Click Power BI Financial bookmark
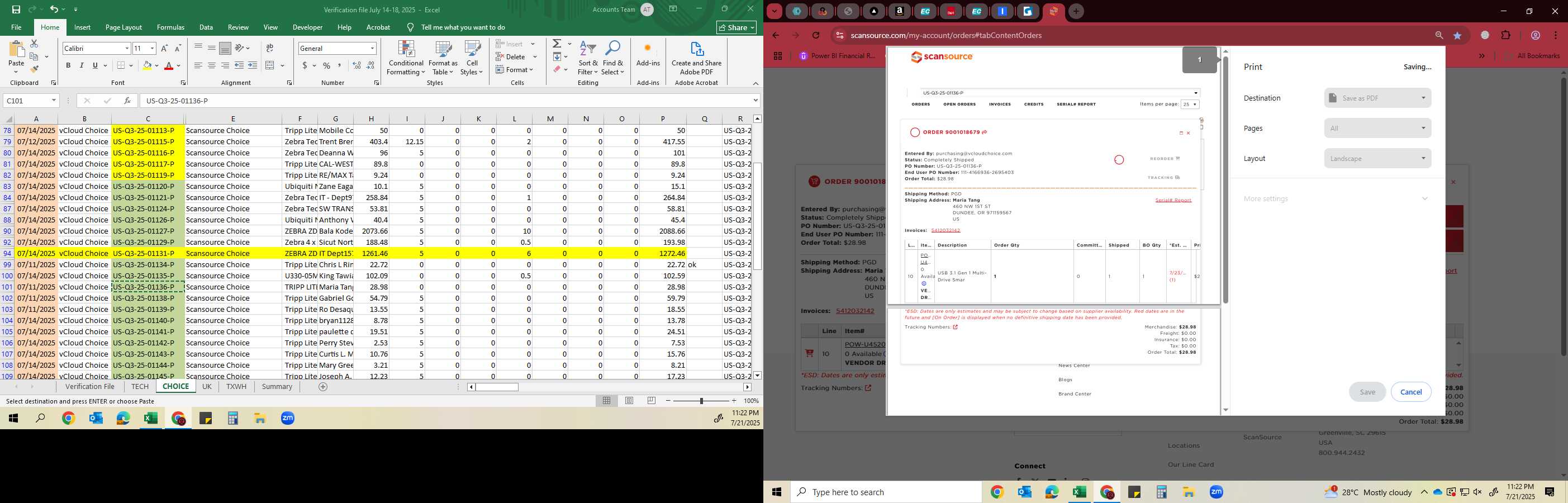This screenshot has height=503, width=1568. point(838,55)
